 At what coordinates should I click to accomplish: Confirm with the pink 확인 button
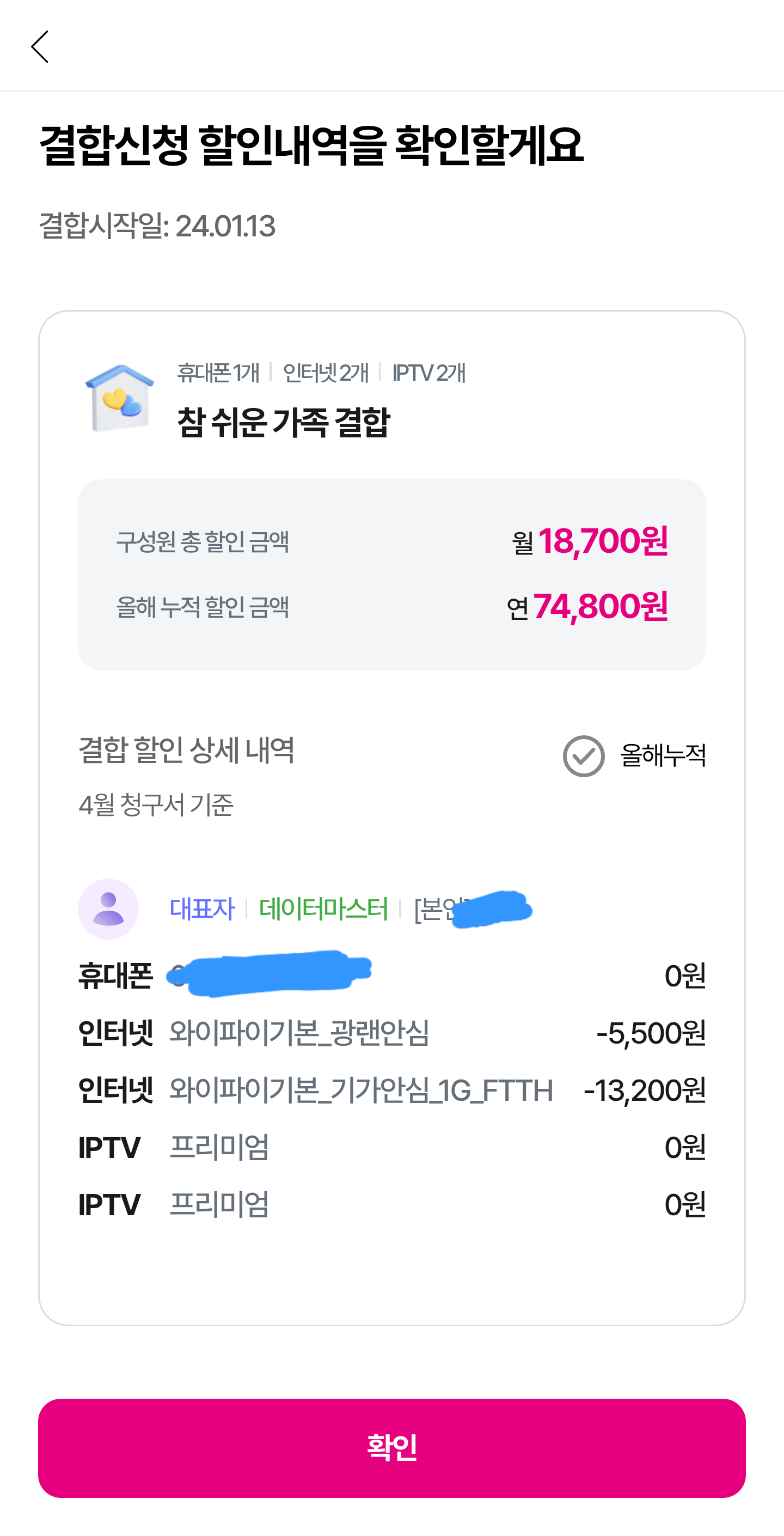click(391, 1448)
